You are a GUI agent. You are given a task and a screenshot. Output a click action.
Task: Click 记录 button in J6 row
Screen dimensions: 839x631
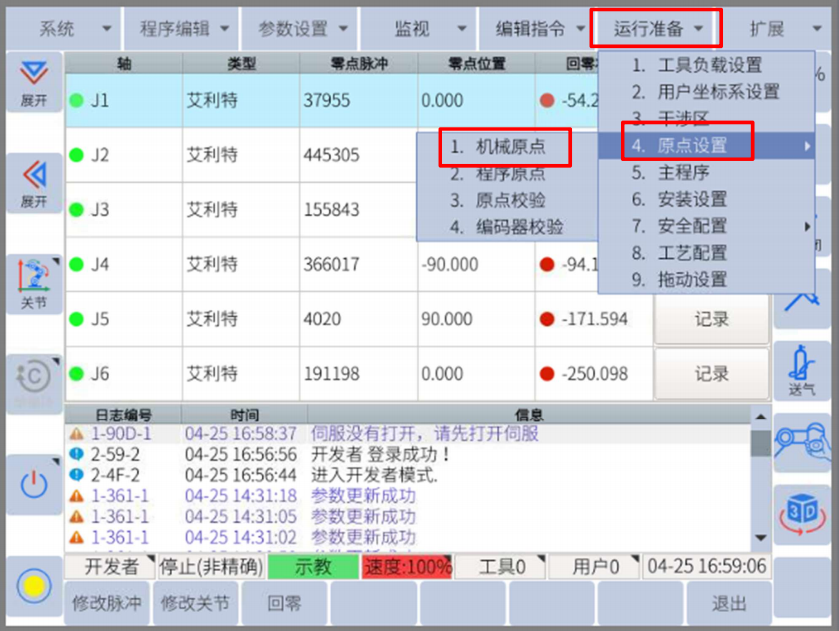pos(711,374)
